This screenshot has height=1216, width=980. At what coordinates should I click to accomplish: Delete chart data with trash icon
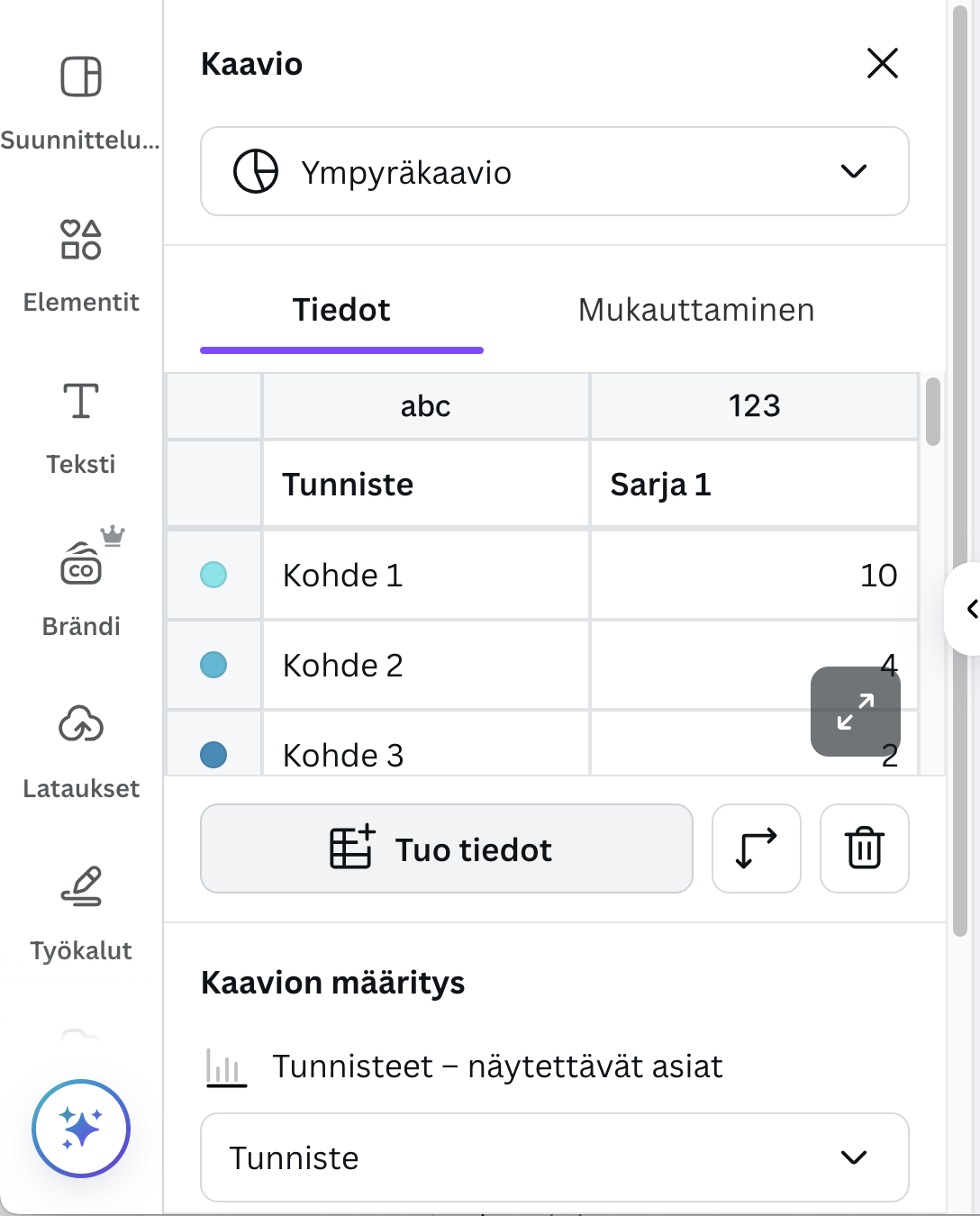[x=865, y=848]
